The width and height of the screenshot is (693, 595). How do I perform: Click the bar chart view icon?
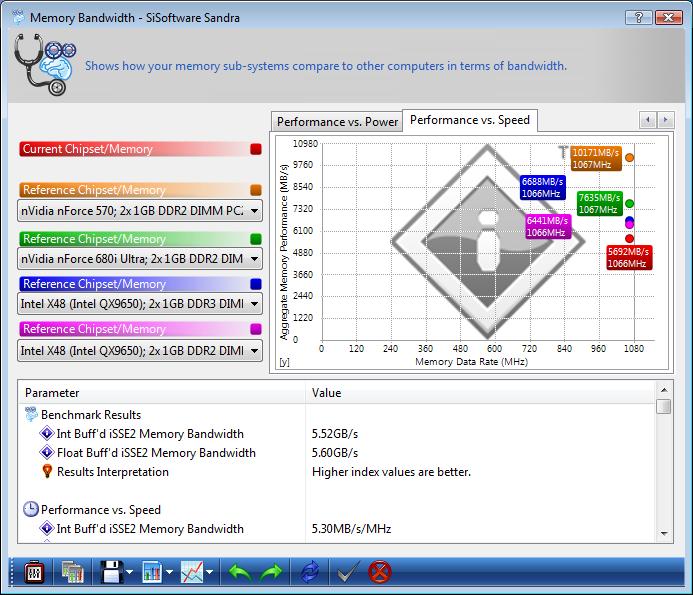click(x=152, y=572)
